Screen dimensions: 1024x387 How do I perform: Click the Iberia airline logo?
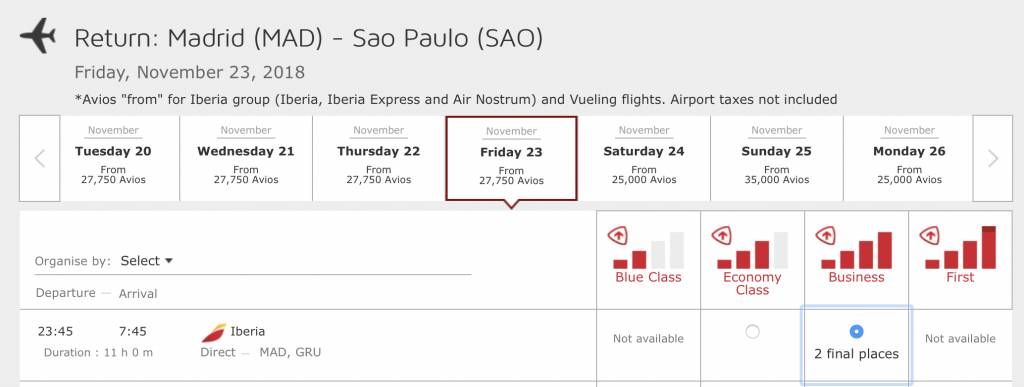pyautogui.click(x=214, y=333)
